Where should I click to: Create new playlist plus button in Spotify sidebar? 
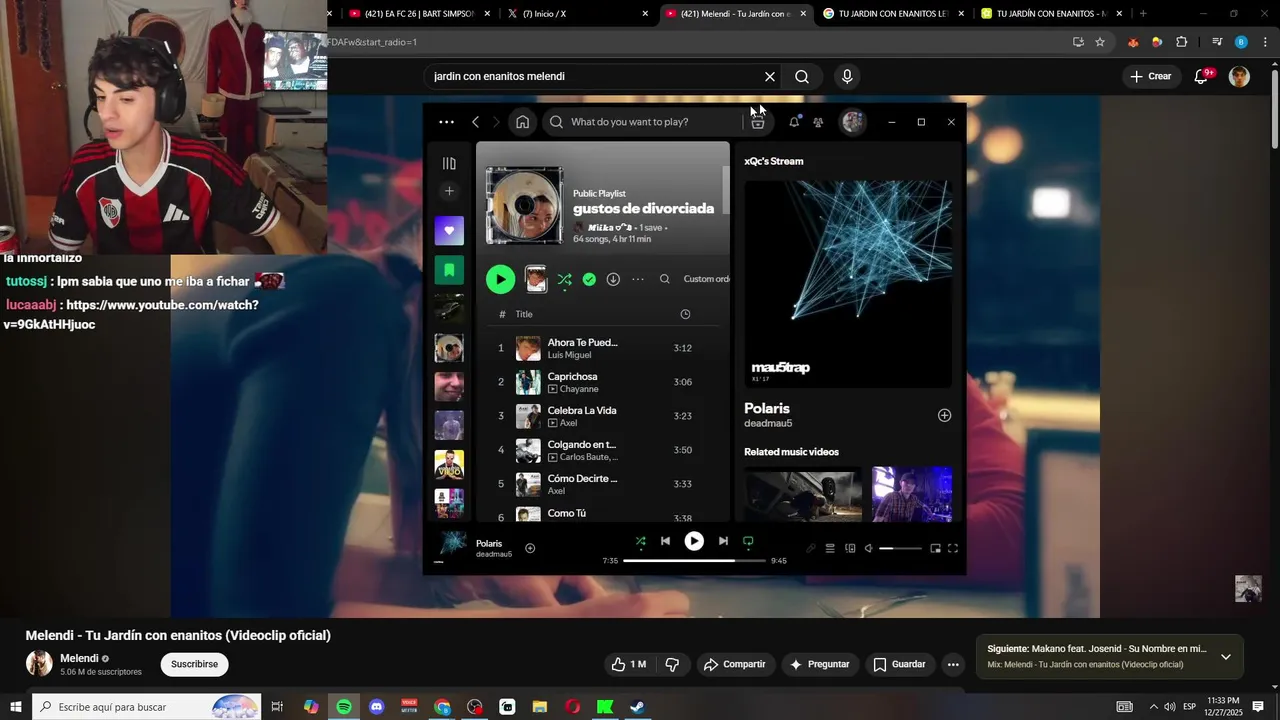click(449, 191)
